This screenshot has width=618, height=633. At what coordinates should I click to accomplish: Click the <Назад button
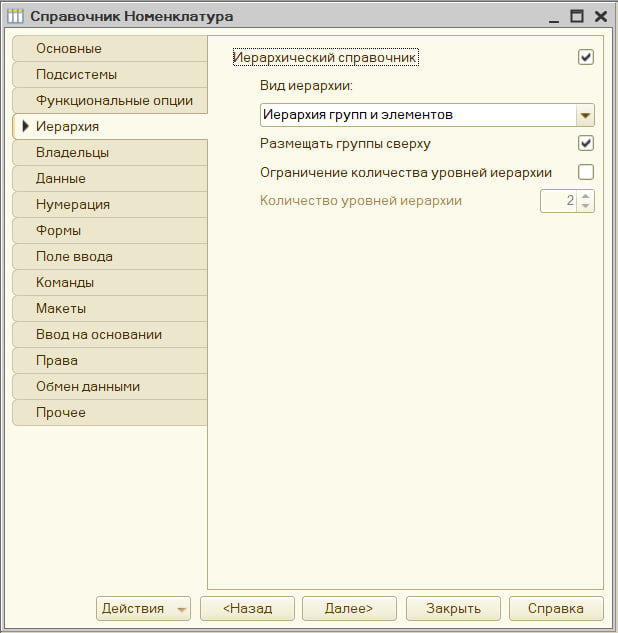coord(247,608)
